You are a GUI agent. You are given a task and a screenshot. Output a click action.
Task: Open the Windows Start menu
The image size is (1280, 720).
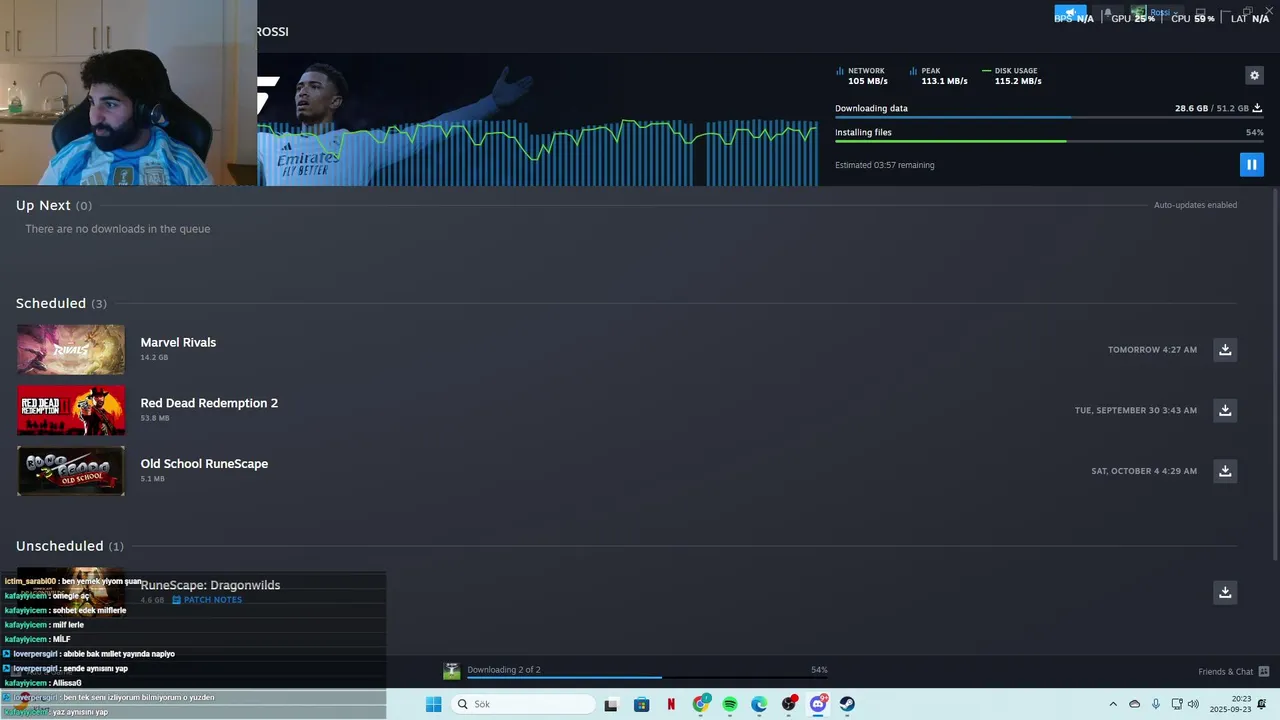coord(433,704)
